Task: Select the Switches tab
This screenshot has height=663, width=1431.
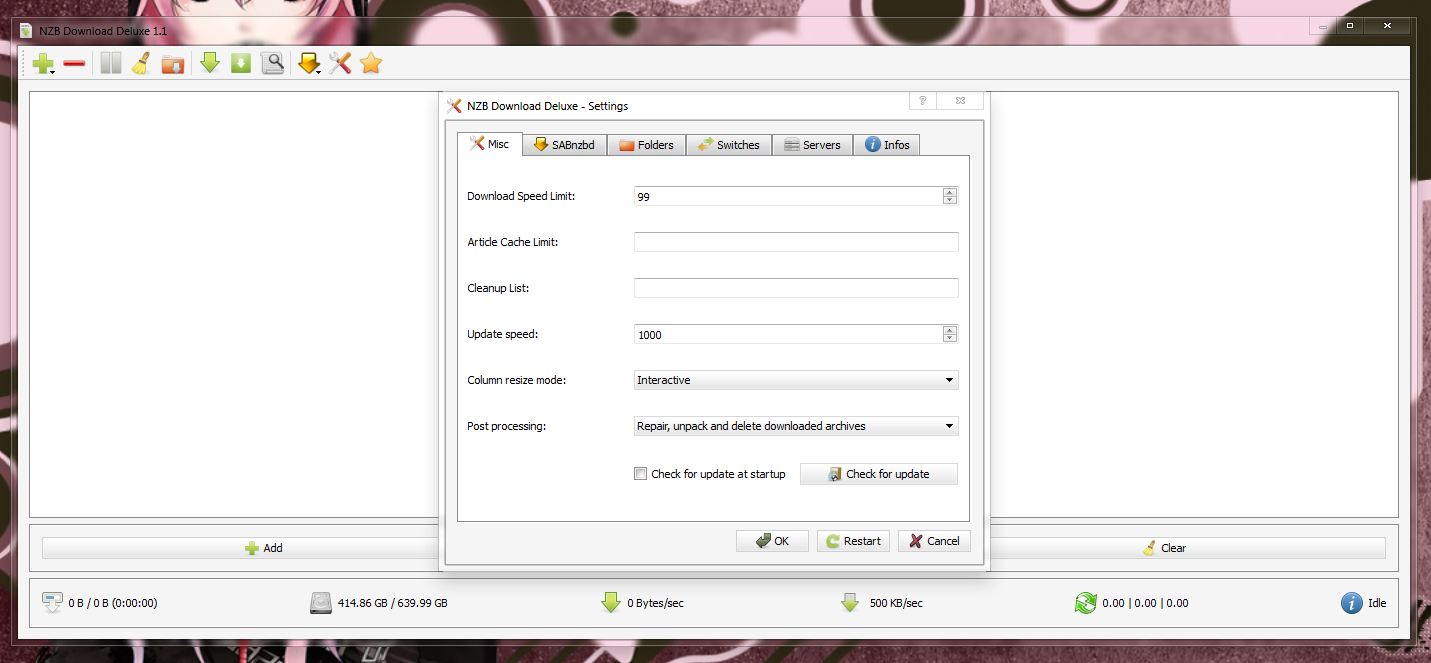Action: tap(729, 145)
